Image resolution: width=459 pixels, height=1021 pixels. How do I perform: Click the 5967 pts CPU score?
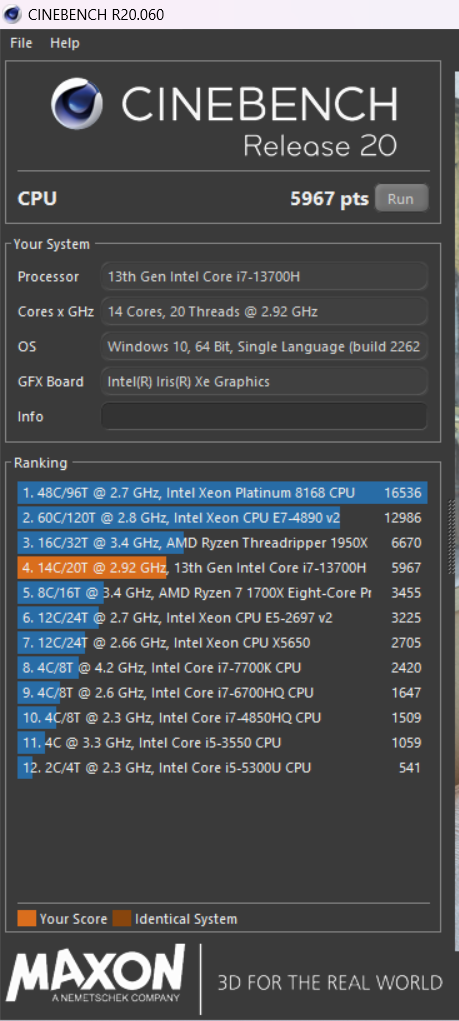click(329, 199)
